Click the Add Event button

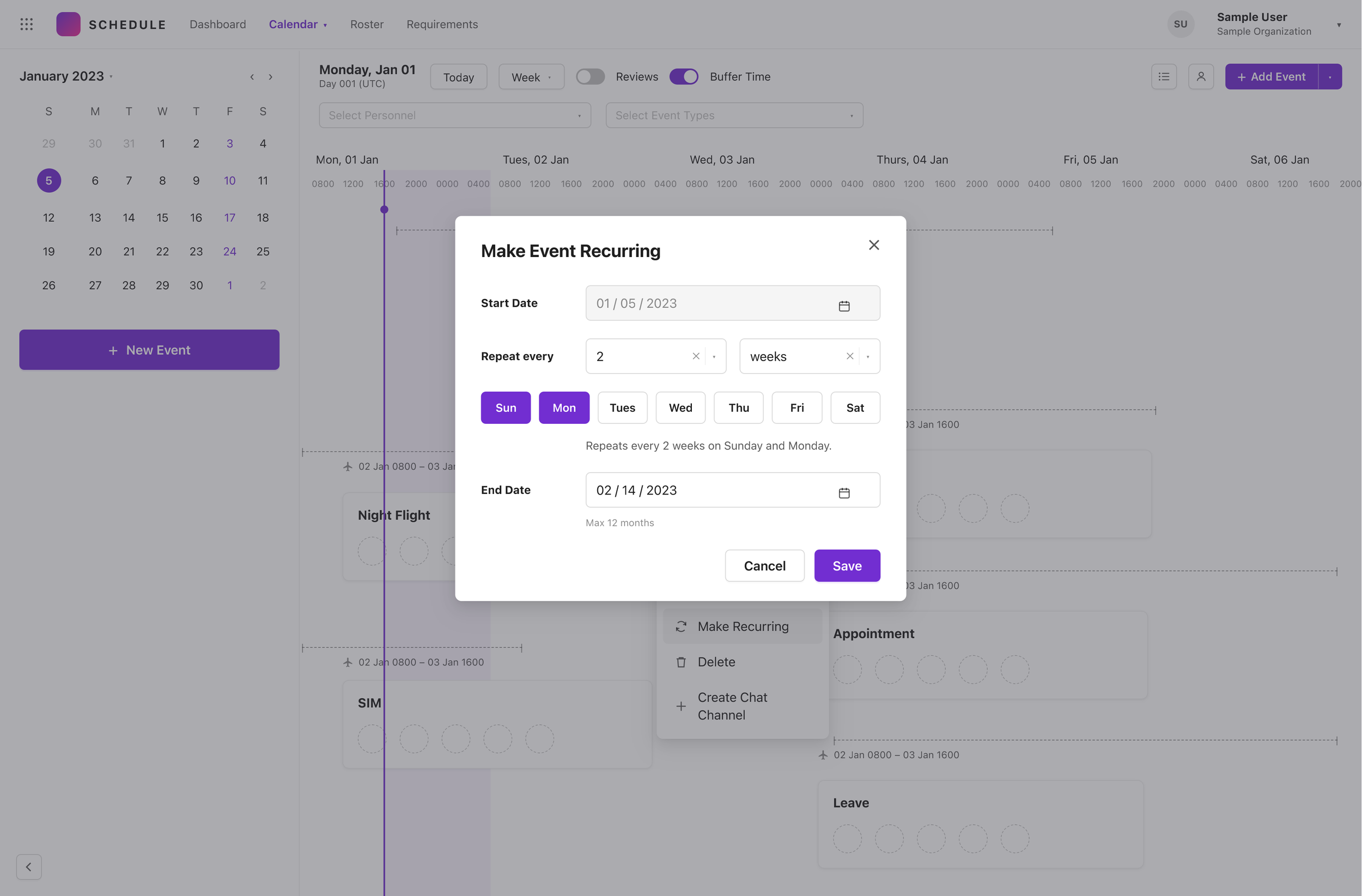point(1271,77)
